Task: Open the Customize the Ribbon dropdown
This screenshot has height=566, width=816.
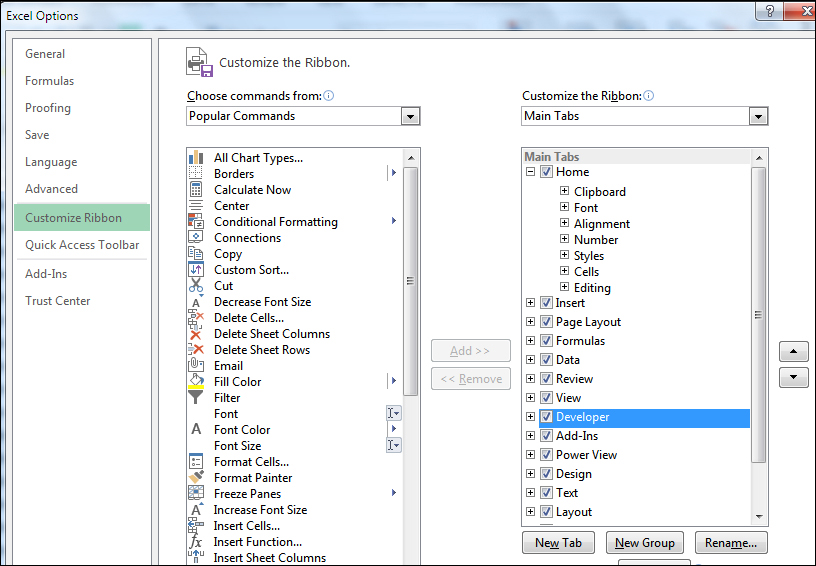Action: pyautogui.click(x=758, y=116)
